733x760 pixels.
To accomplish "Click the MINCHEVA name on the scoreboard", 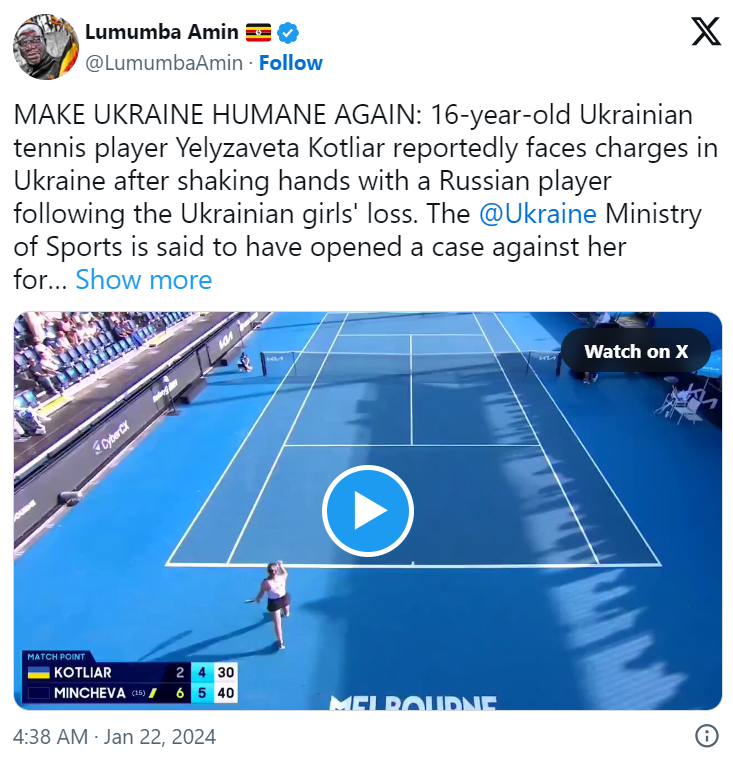I will point(90,693).
